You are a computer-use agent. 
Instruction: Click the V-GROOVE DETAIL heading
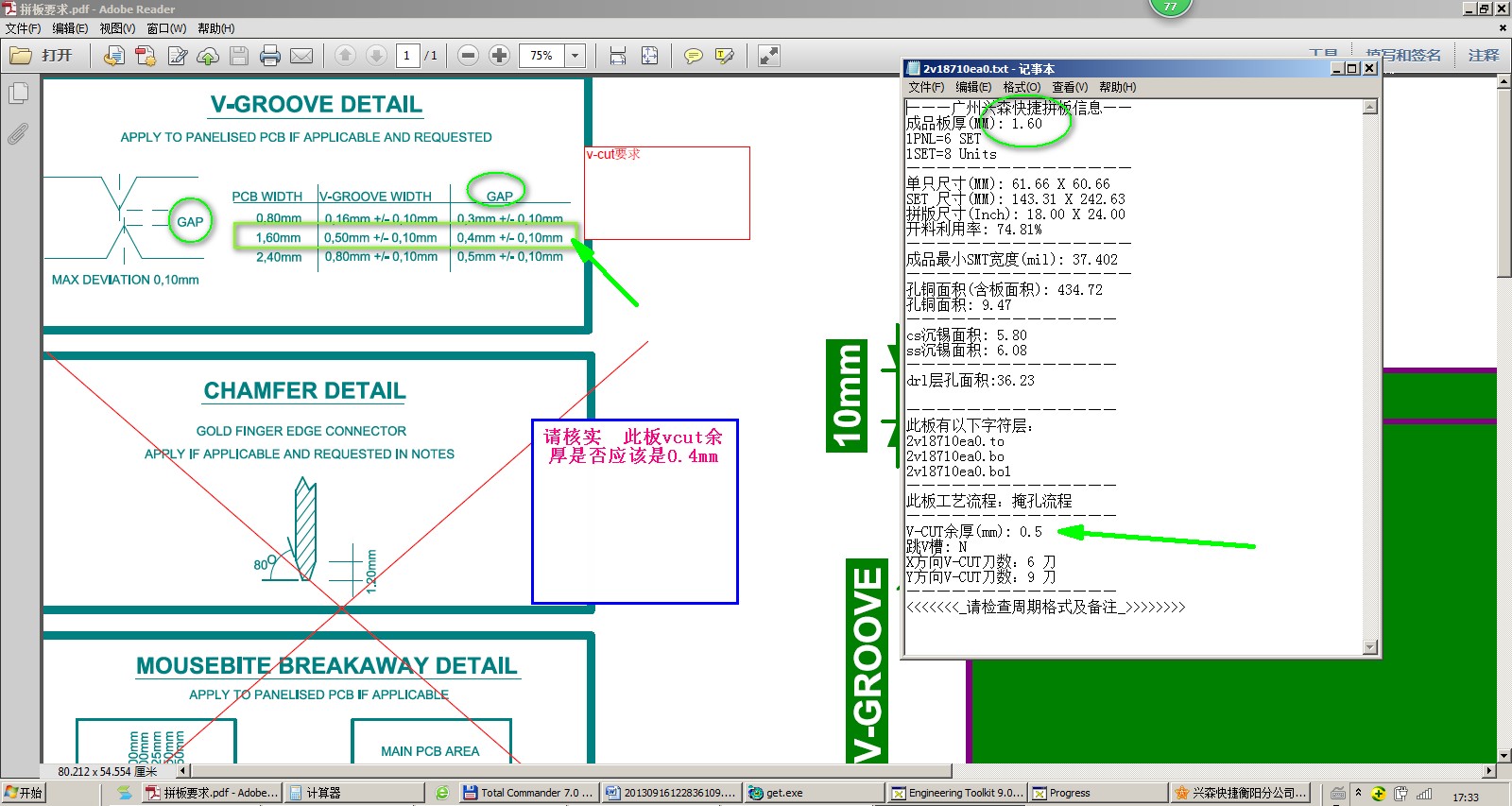click(x=317, y=104)
